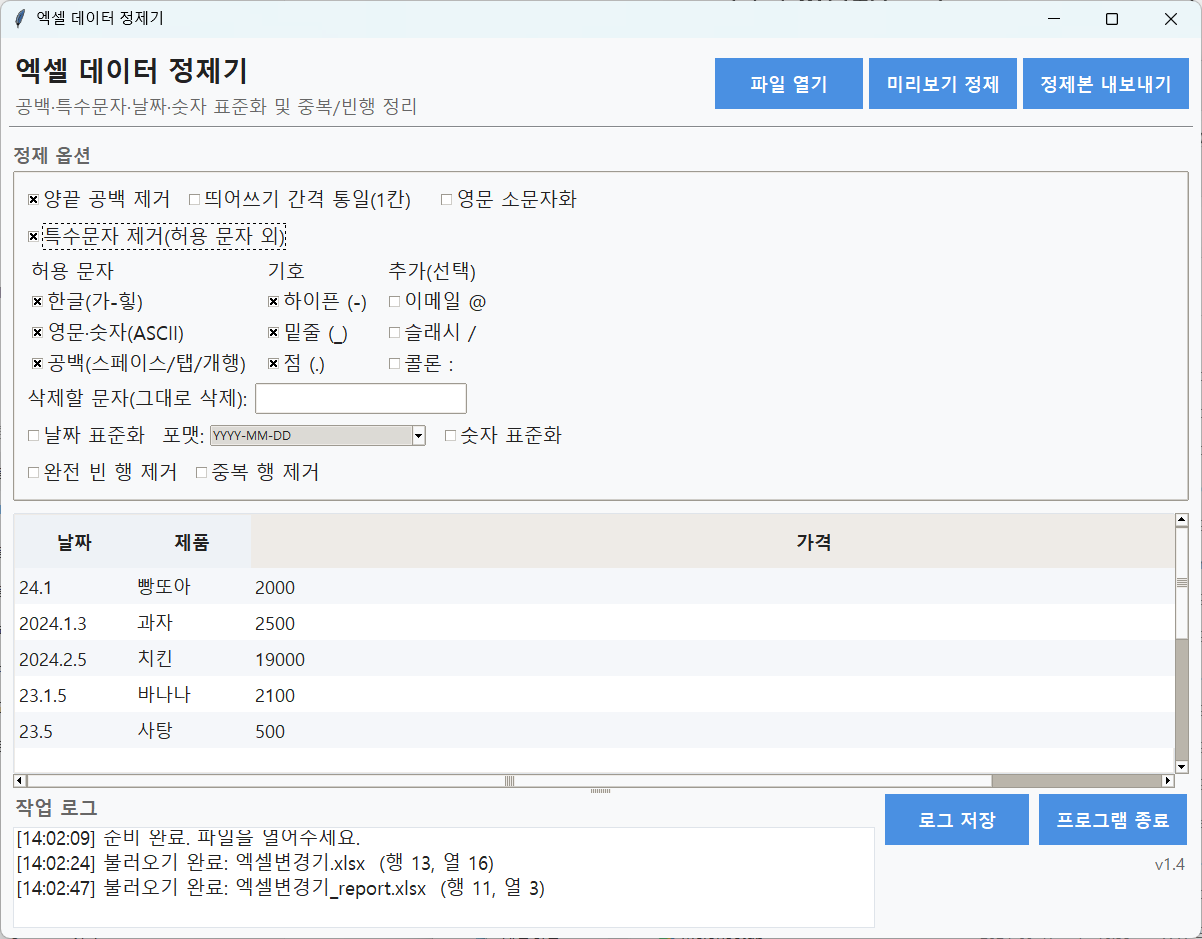Enable 띄어쓰기 간격 통일(1칸) option
The height and width of the screenshot is (939, 1202).
[x=195, y=200]
